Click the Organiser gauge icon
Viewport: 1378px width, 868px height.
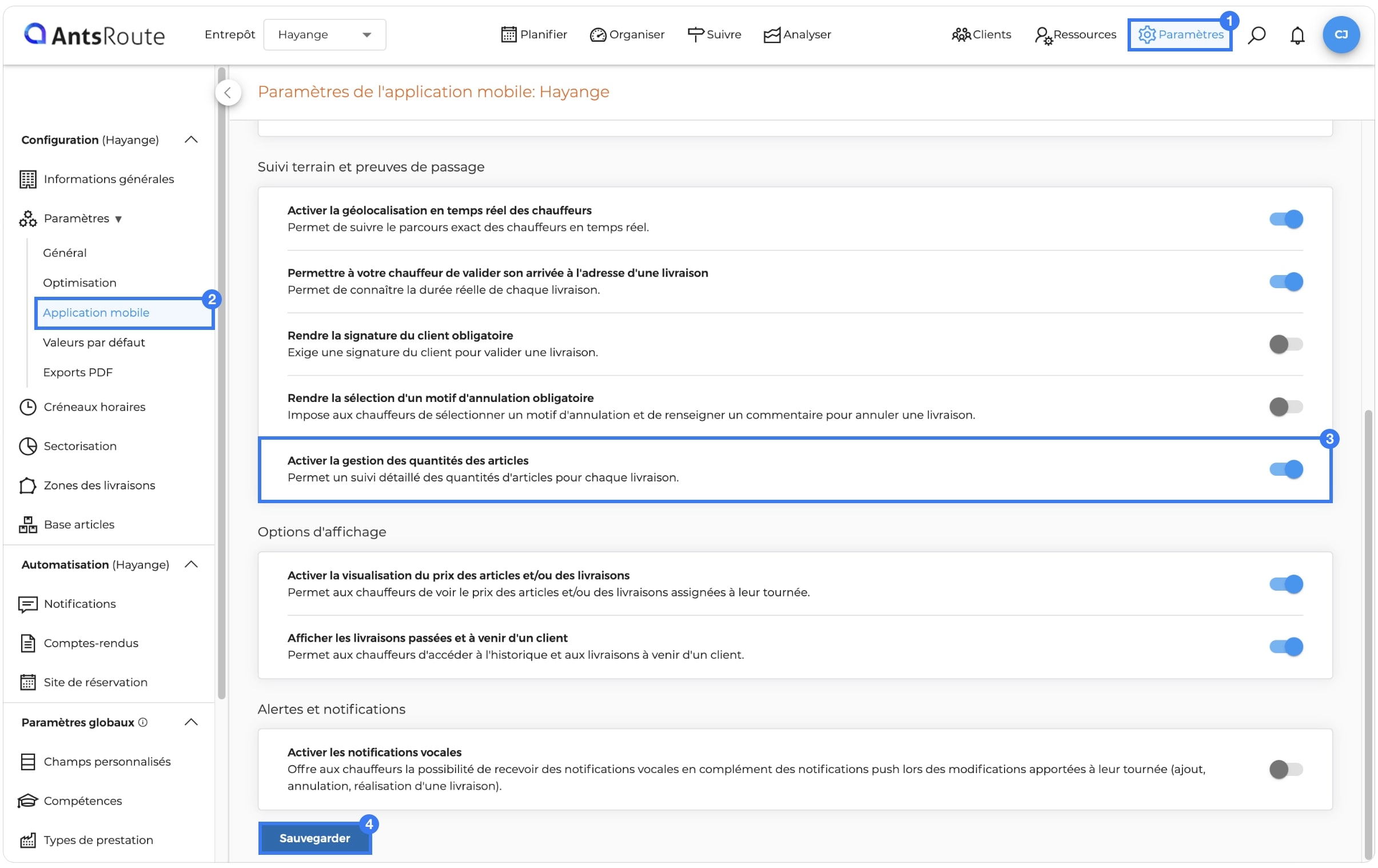598,35
